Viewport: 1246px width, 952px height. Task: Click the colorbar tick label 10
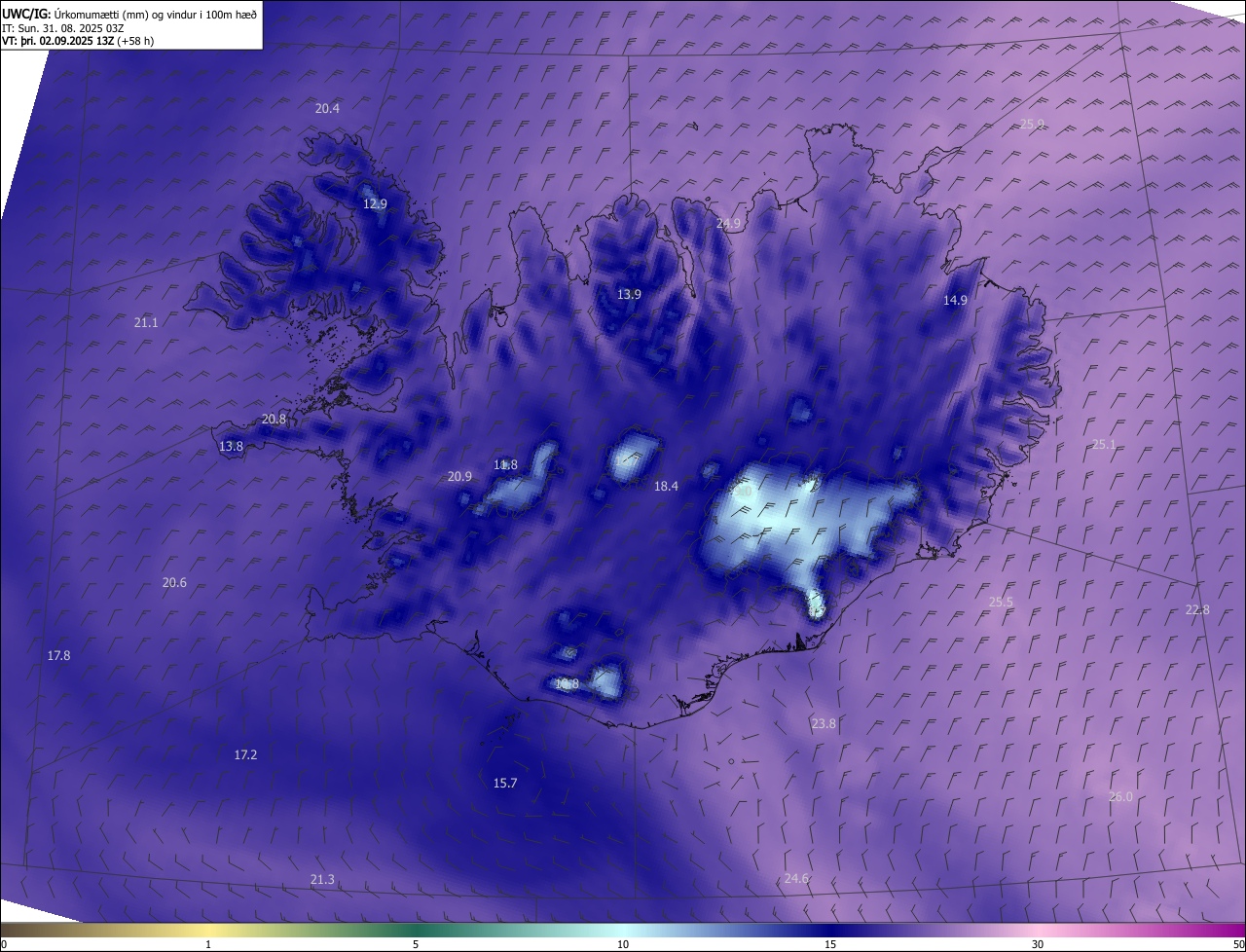623,945
